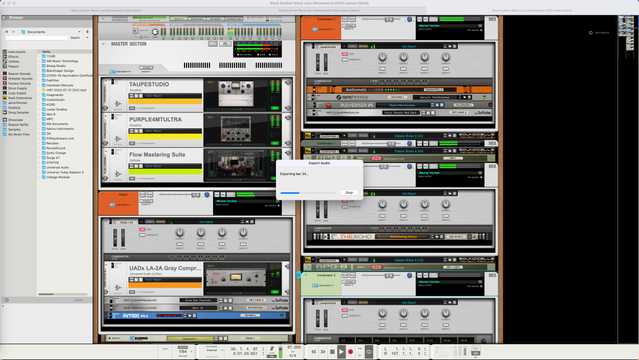Expand the AIR Music Technology folder
This screenshot has height=360, width=639.
(39, 61)
